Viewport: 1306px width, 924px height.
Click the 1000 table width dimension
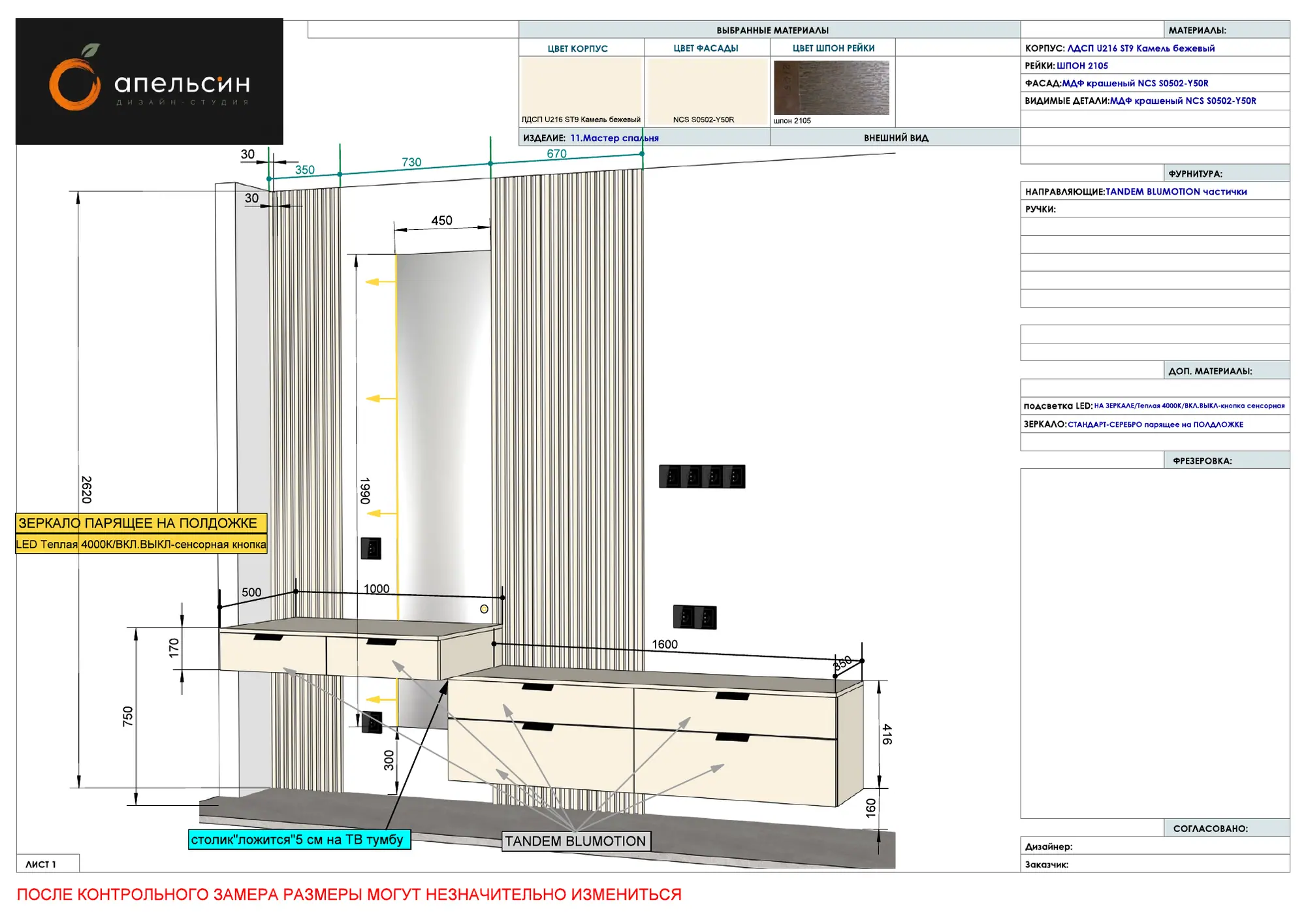[x=376, y=589]
